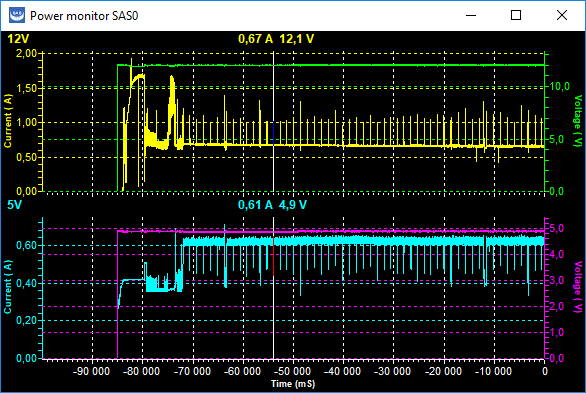This screenshot has width=586, height=393.
Task: Click the -10 000 time axis label
Action: click(x=493, y=371)
